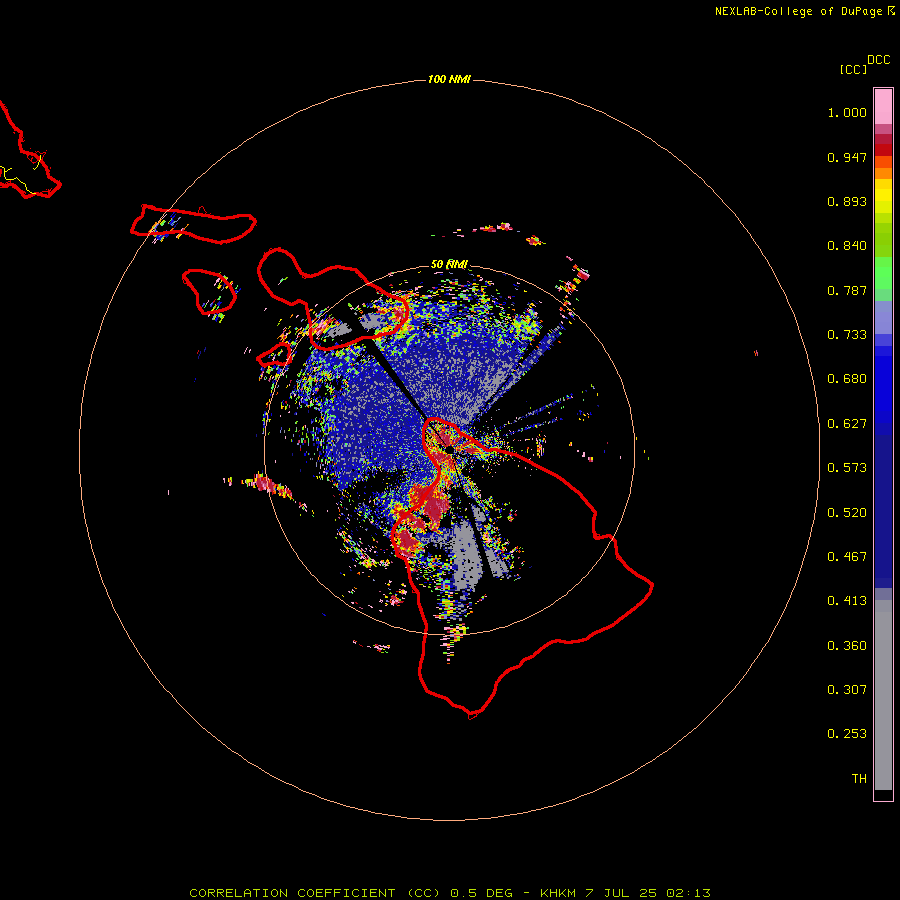The height and width of the screenshot is (900, 900).
Task: Click the 1.000 legend value
Action: (847, 112)
